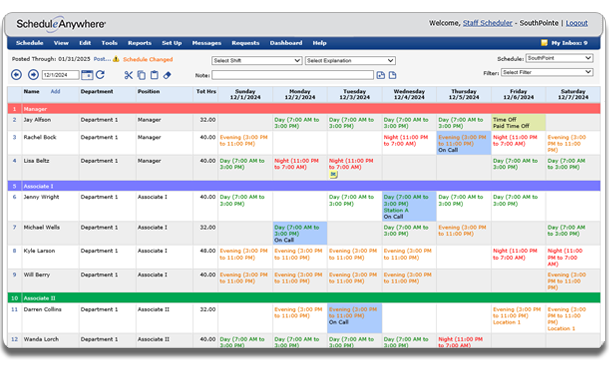The height and width of the screenshot is (369, 609).
Task: Select Jenny Wright's Wednesday Station A shift
Action: point(409,207)
